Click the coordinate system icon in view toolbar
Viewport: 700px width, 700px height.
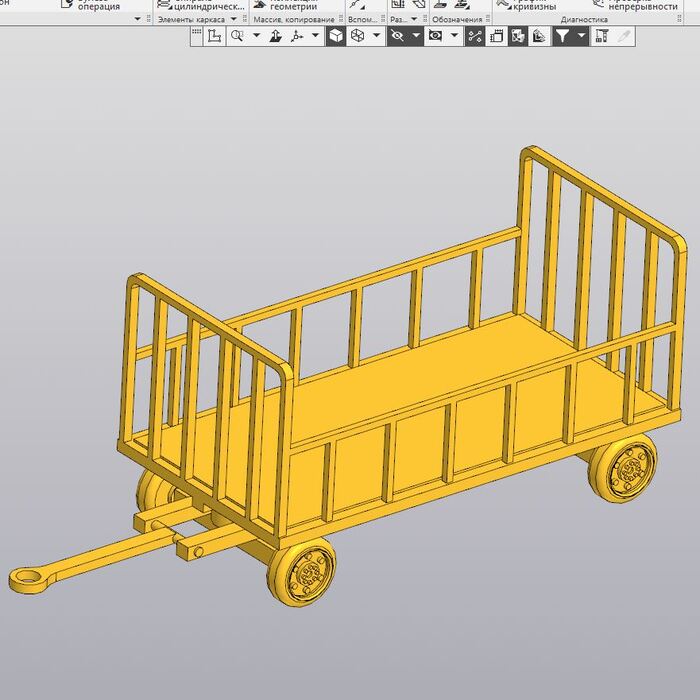click(x=214, y=36)
